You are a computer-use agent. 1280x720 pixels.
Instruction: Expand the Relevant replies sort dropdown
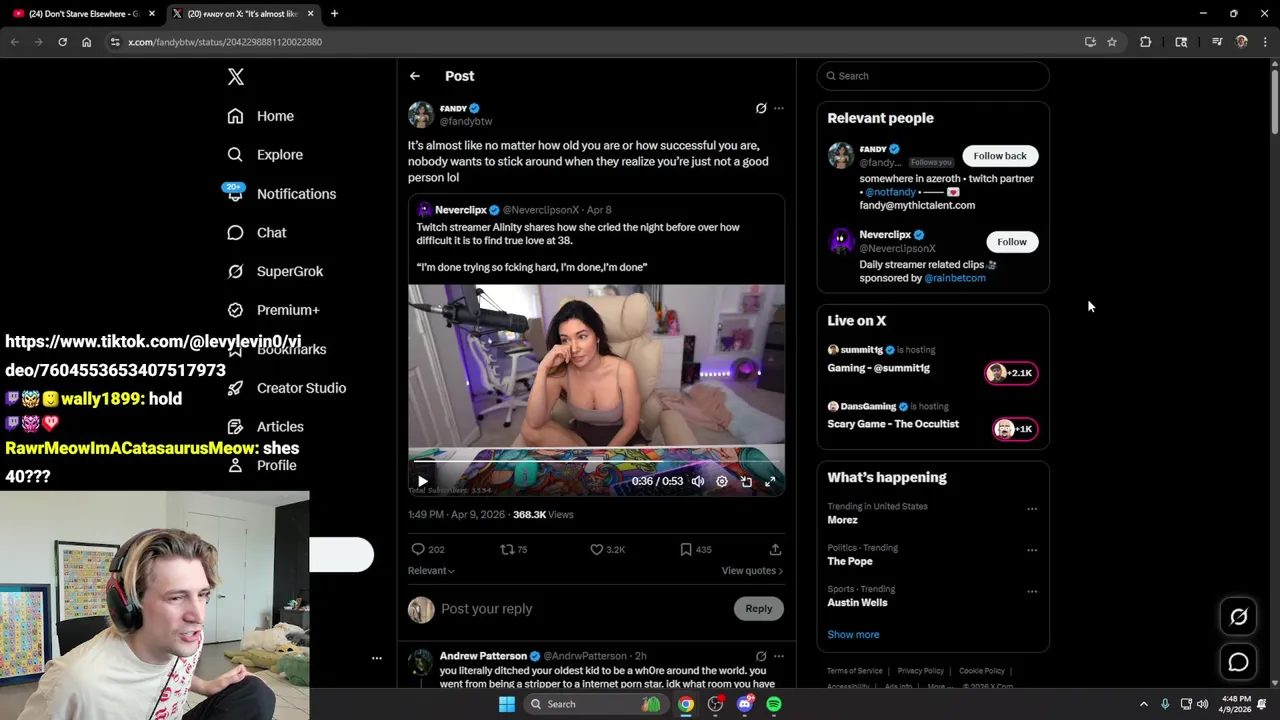tap(431, 571)
